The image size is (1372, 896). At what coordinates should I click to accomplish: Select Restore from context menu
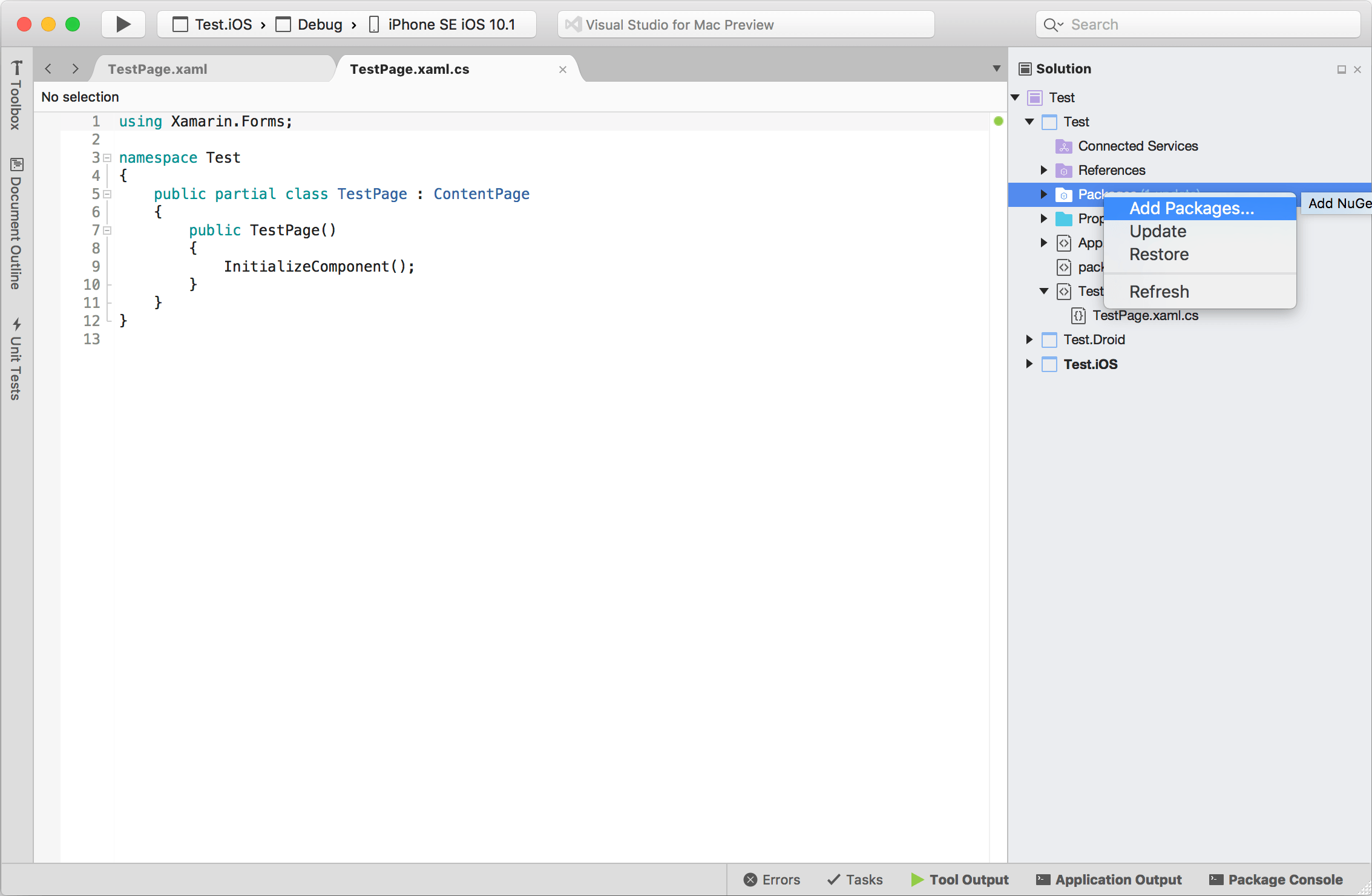pyautogui.click(x=1158, y=254)
